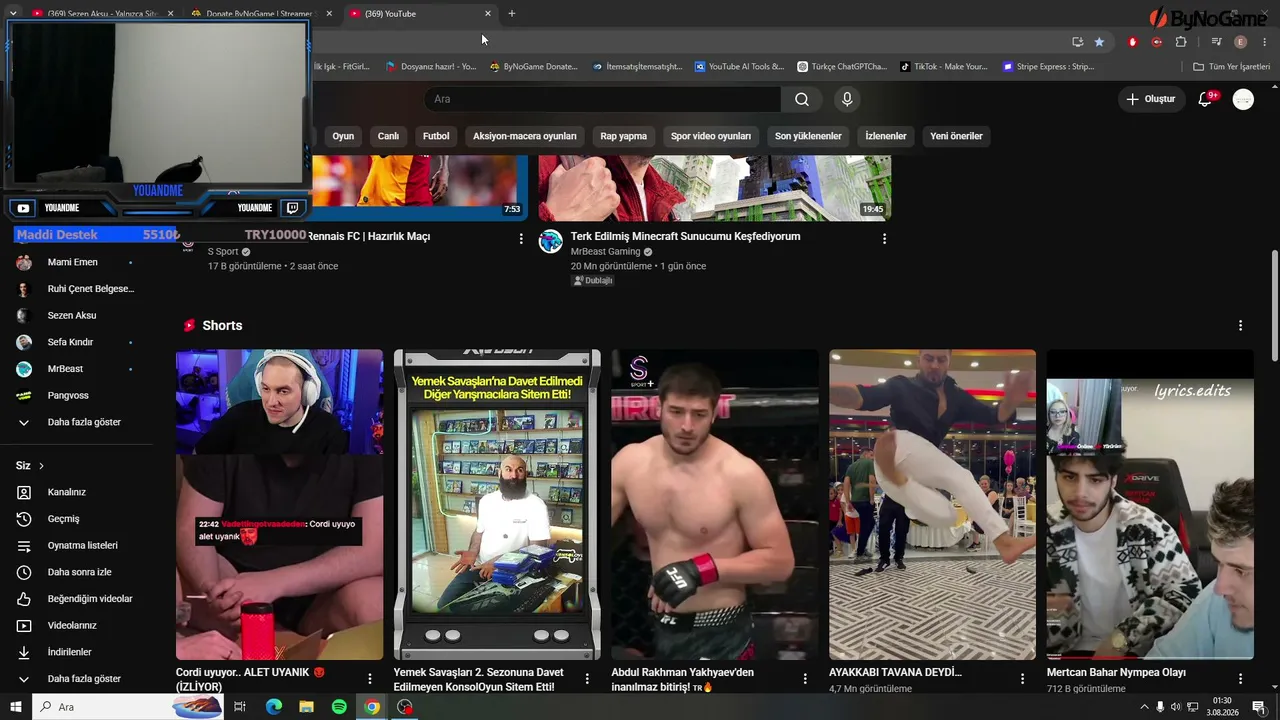Click the YouTube search magnifier button
This screenshot has height=720, width=1280.
[802, 99]
